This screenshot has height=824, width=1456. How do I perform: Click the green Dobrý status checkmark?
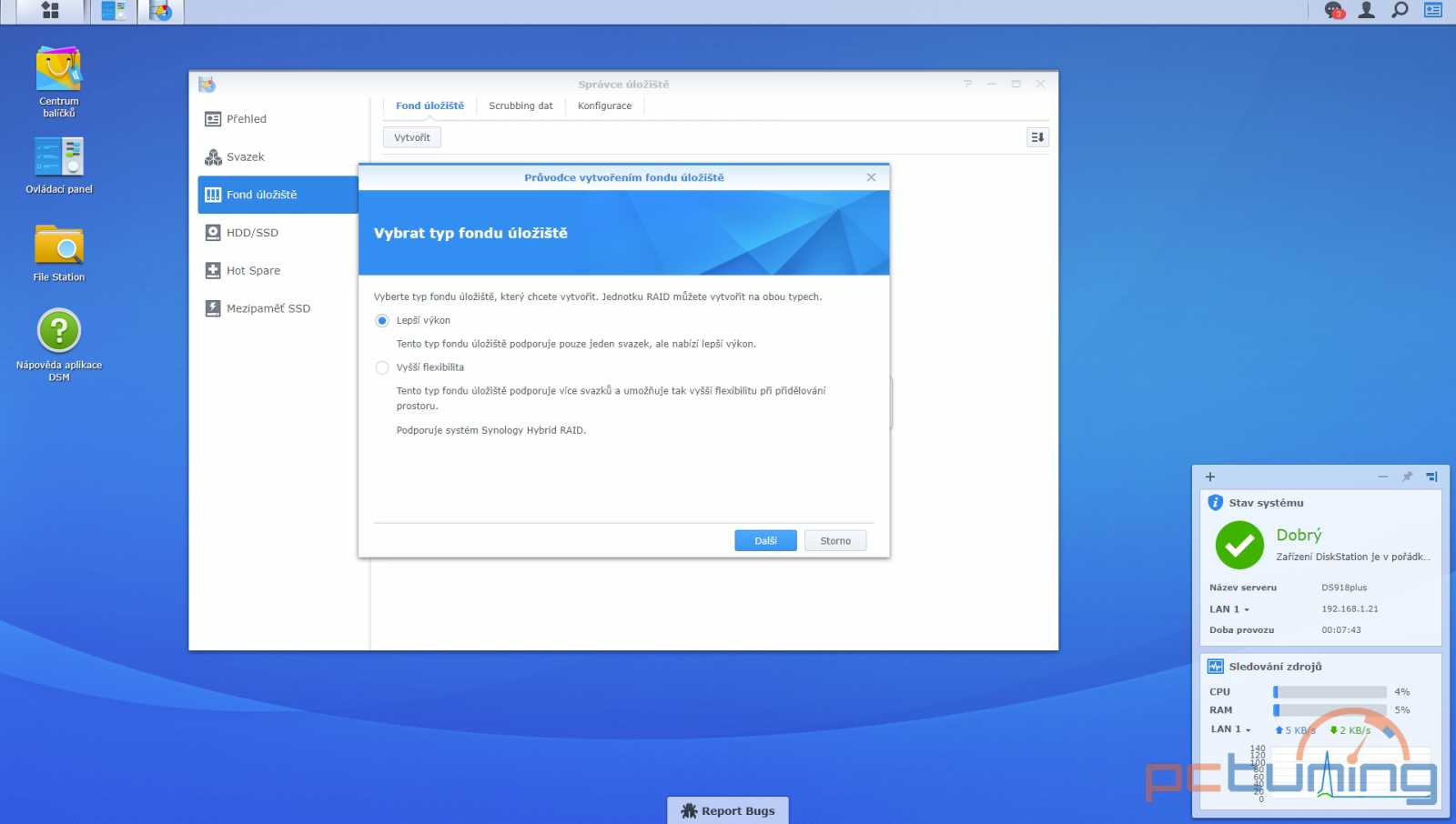(x=1239, y=545)
